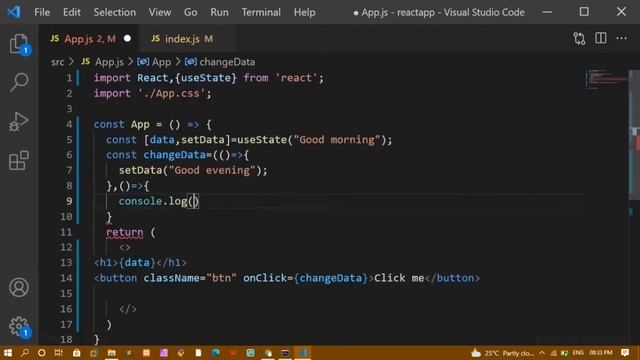This screenshot has width=640, height=360.
Task: Open the Selection menu
Action: click(x=114, y=12)
